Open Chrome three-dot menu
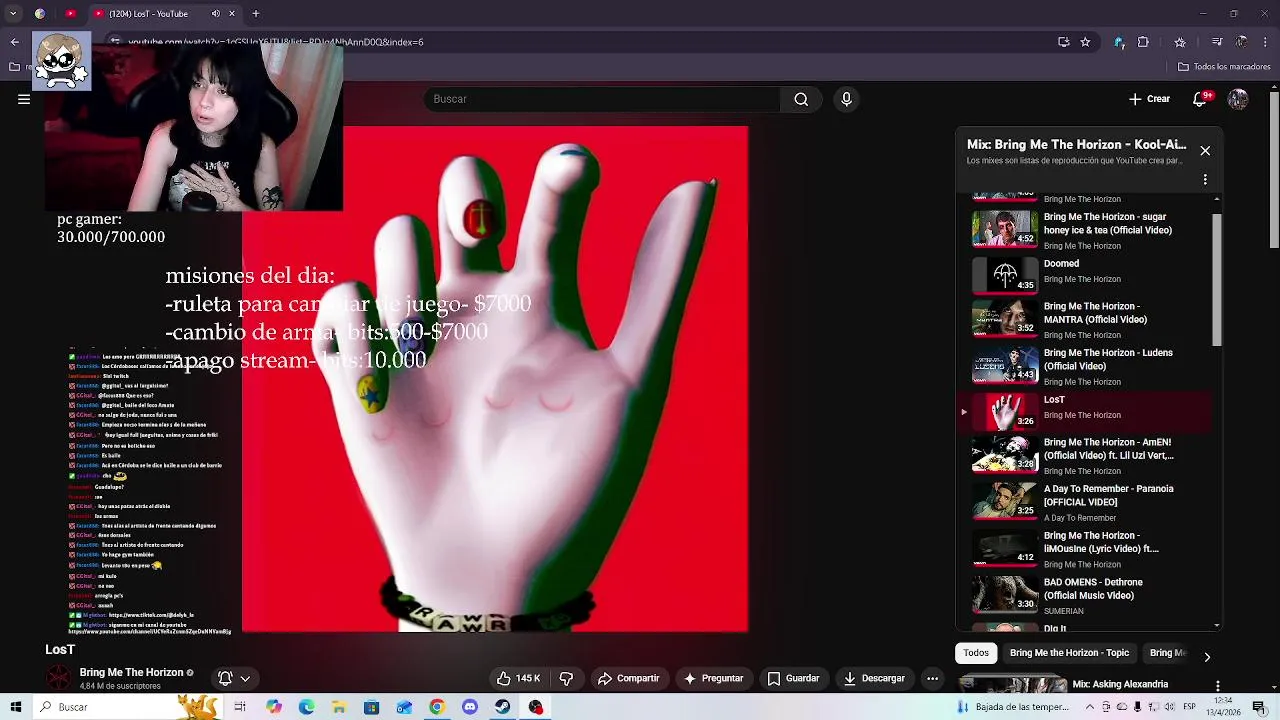Viewport: 1280px width, 720px height. (1266, 42)
